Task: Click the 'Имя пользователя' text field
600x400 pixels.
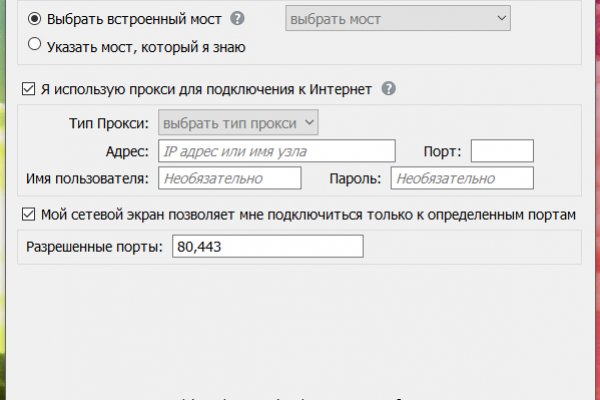Action: [228, 178]
